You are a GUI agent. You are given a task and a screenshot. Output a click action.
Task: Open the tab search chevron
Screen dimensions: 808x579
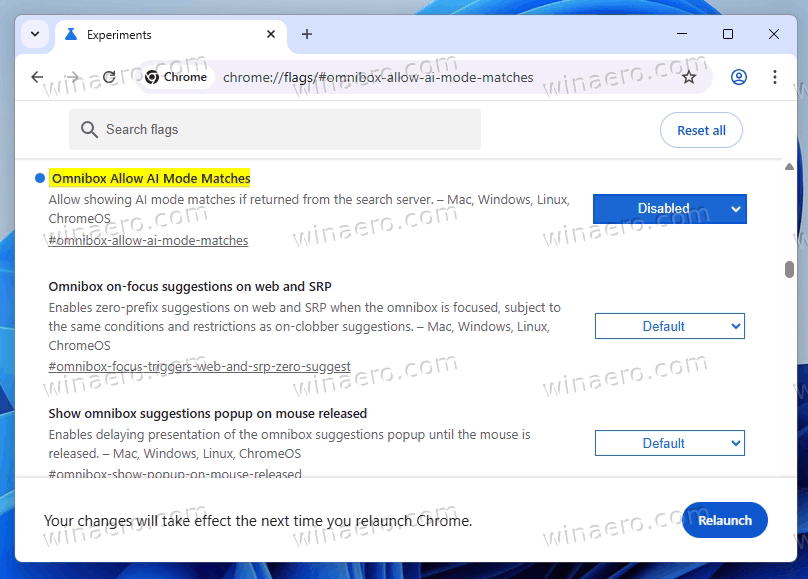tap(36, 34)
